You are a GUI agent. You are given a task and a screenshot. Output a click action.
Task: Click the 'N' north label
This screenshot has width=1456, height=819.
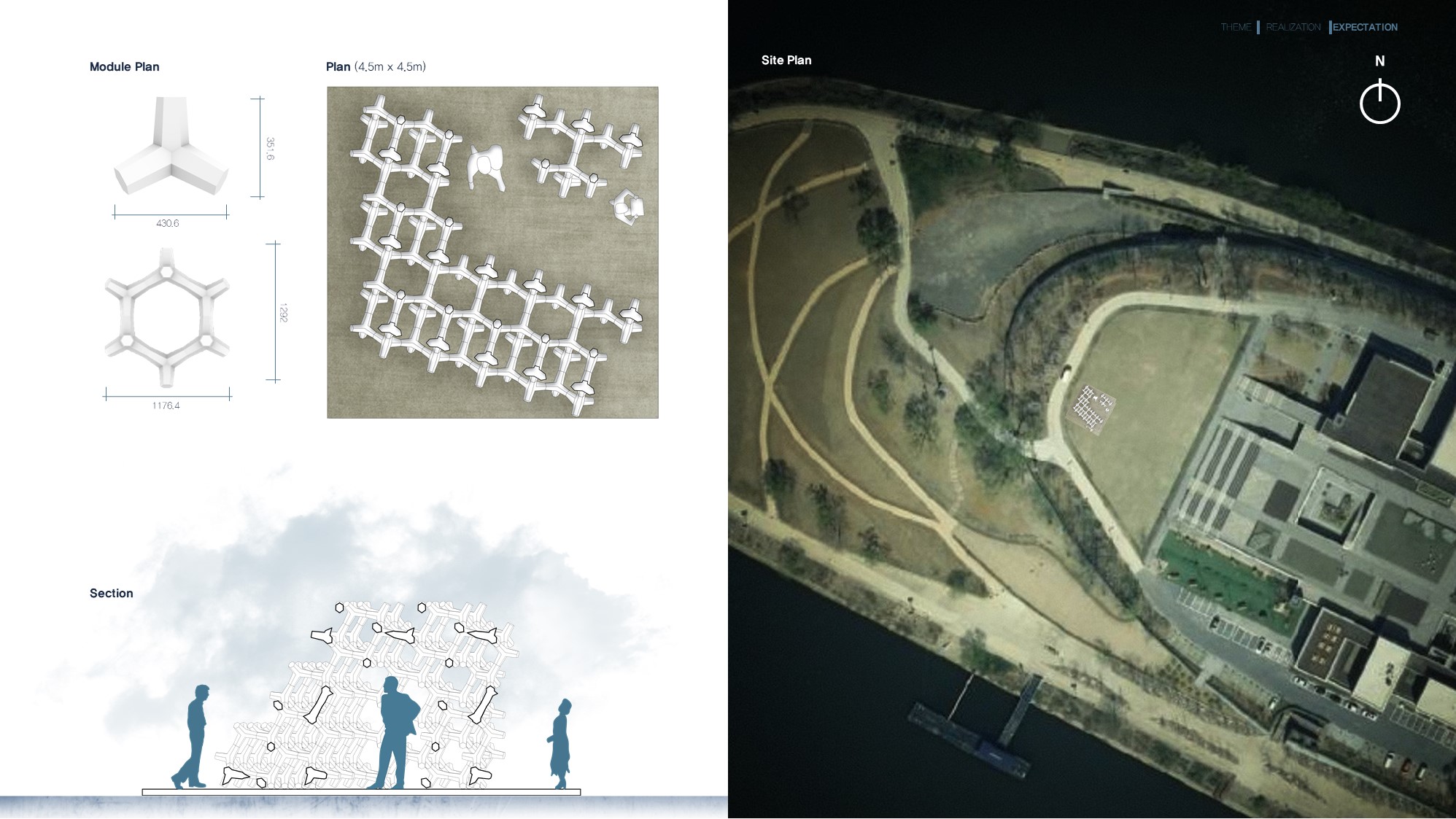click(1379, 61)
